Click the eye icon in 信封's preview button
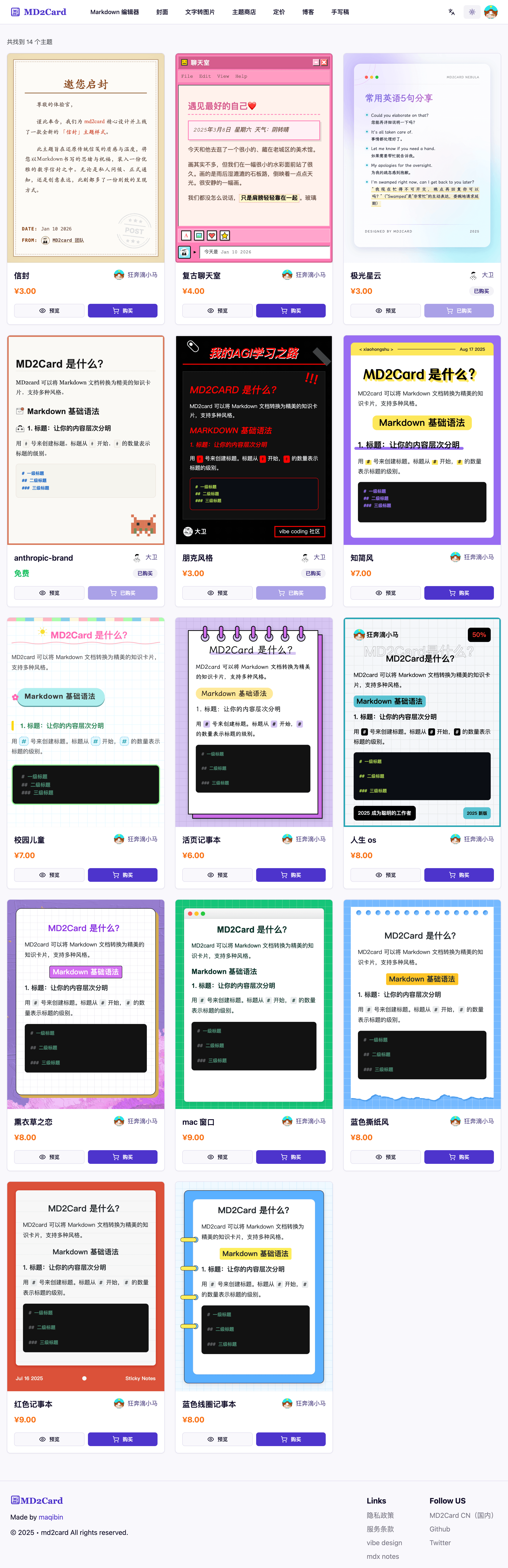 [x=43, y=310]
